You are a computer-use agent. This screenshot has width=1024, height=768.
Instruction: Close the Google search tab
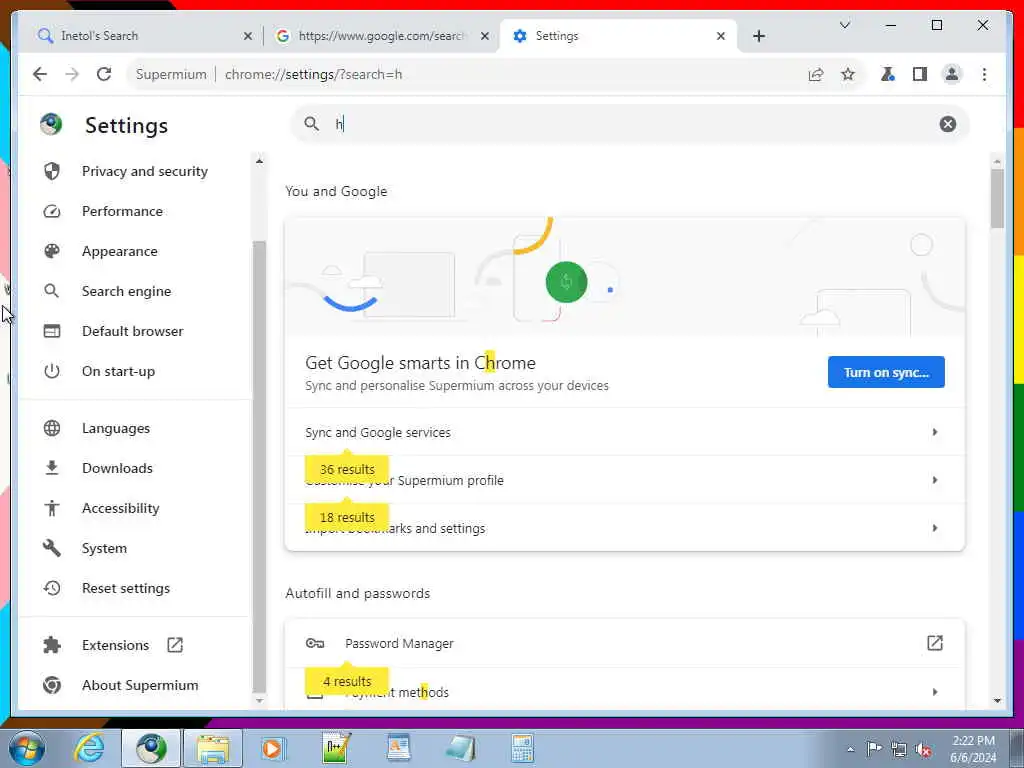point(485,36)
